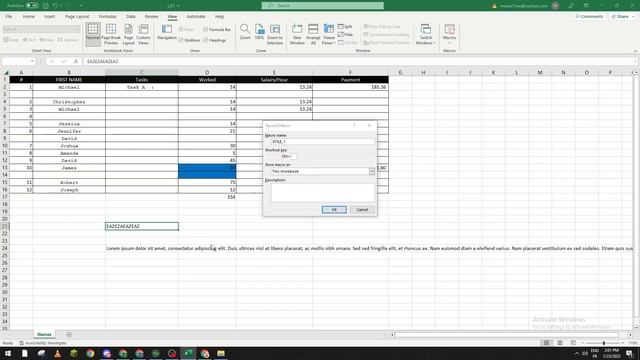
Task: Open the Freeze Panes dropdown
Action: point(329,34)
